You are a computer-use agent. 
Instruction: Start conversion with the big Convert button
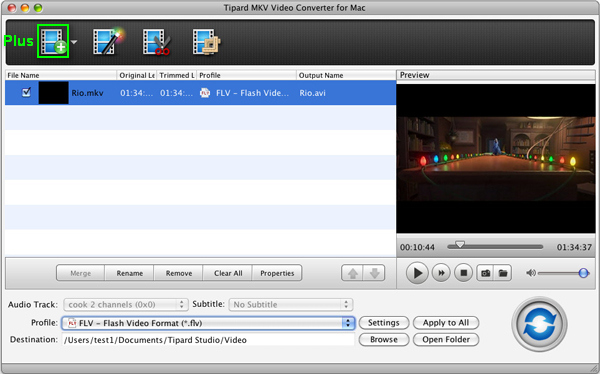(539, 324)
